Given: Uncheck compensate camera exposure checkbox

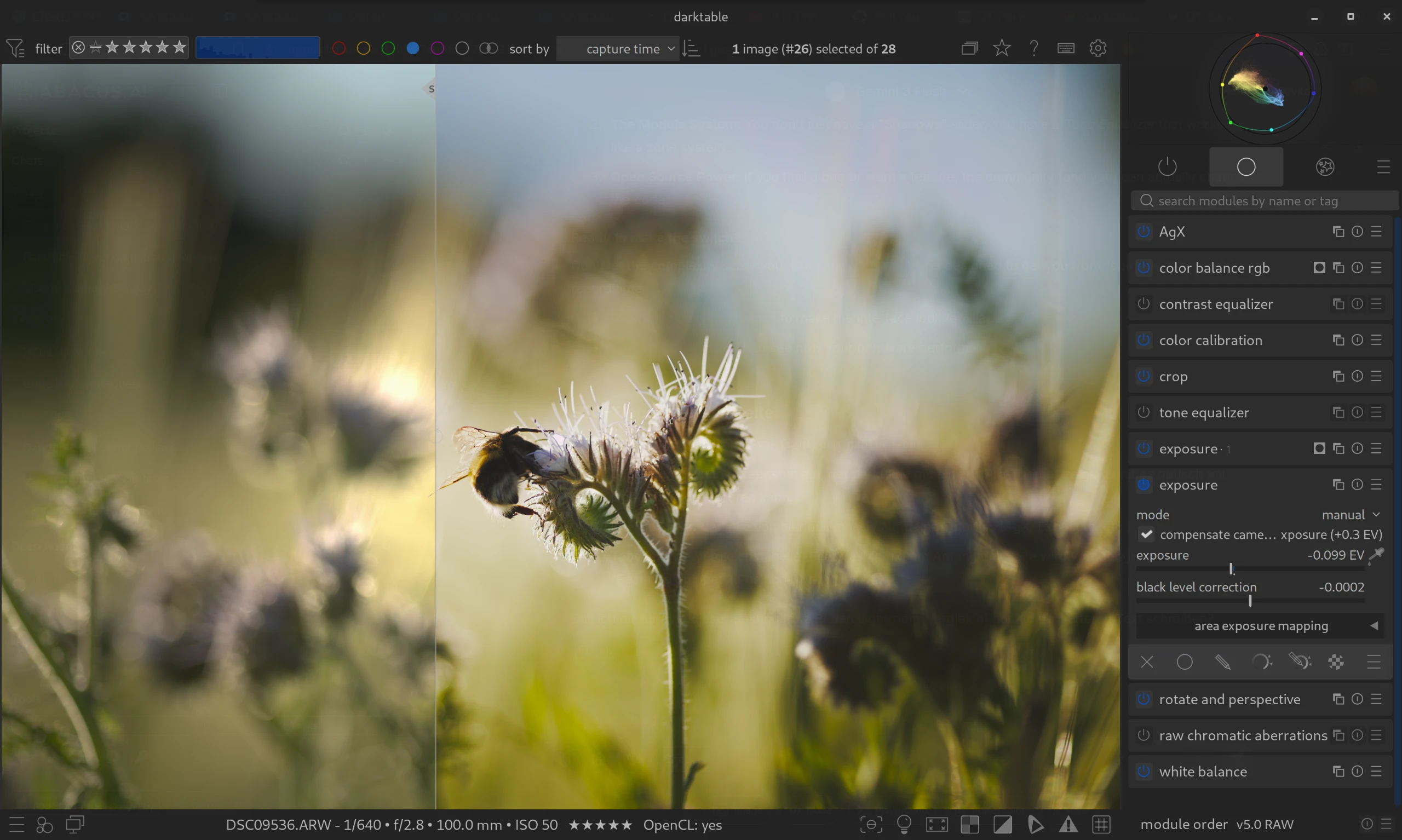Looking at the screenshot, I should 1146,534.
